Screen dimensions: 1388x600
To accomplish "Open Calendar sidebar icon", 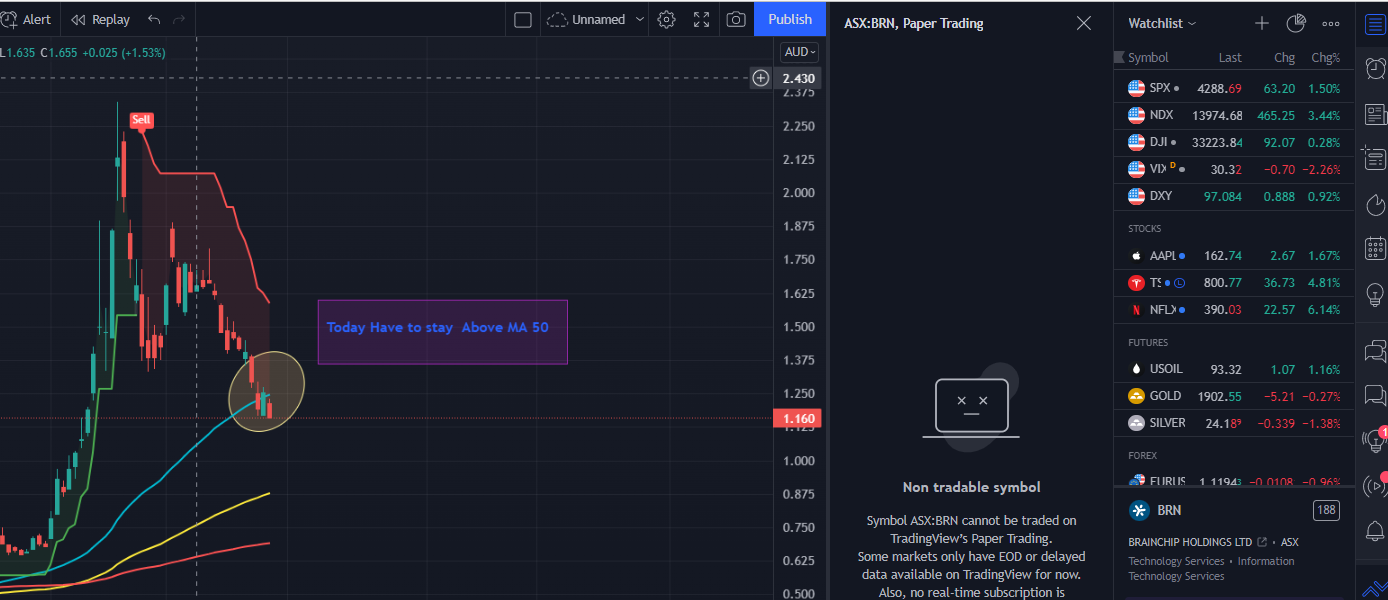I will 1374,248.
